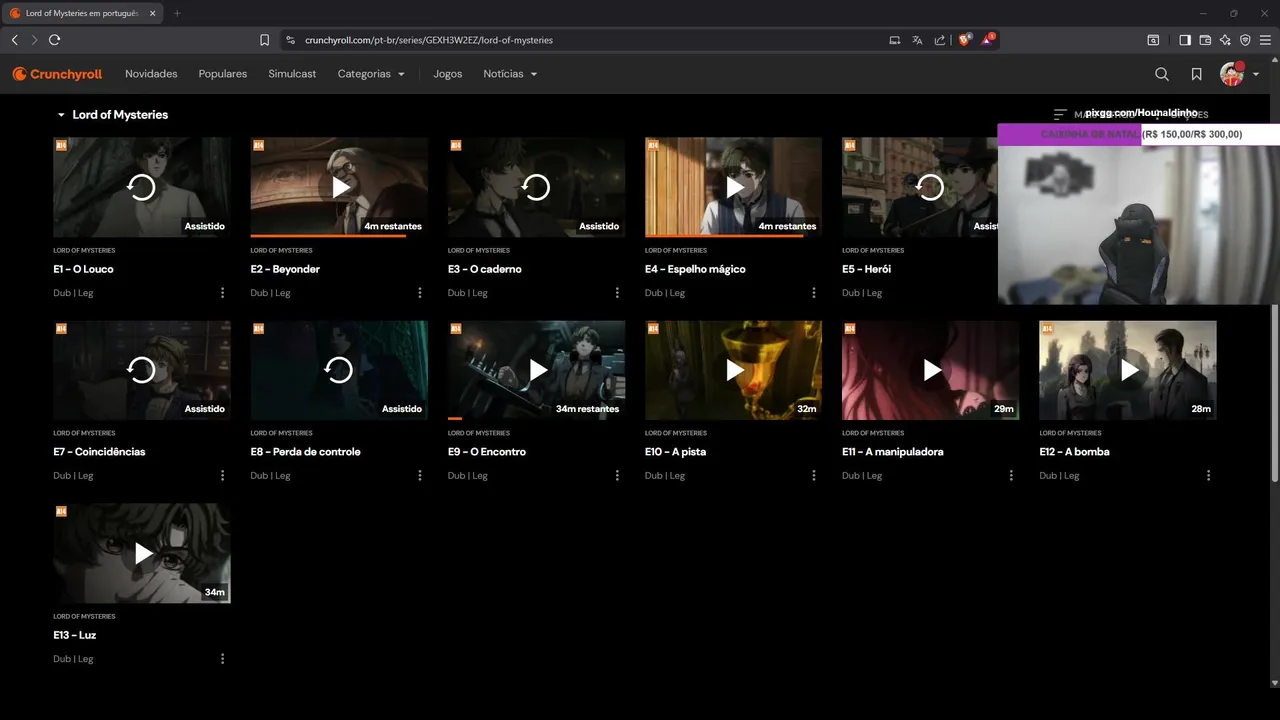Viewport: 1280px width, 720px height.
Task: Open options for E12 - A bomba
Action: 1208,476
